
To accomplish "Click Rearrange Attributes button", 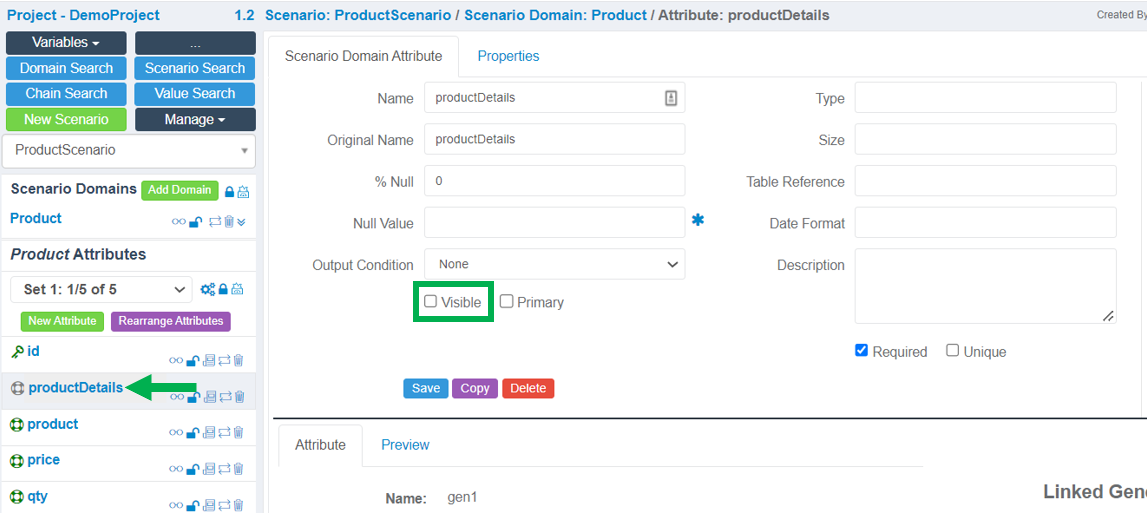I will click(170, 321).
